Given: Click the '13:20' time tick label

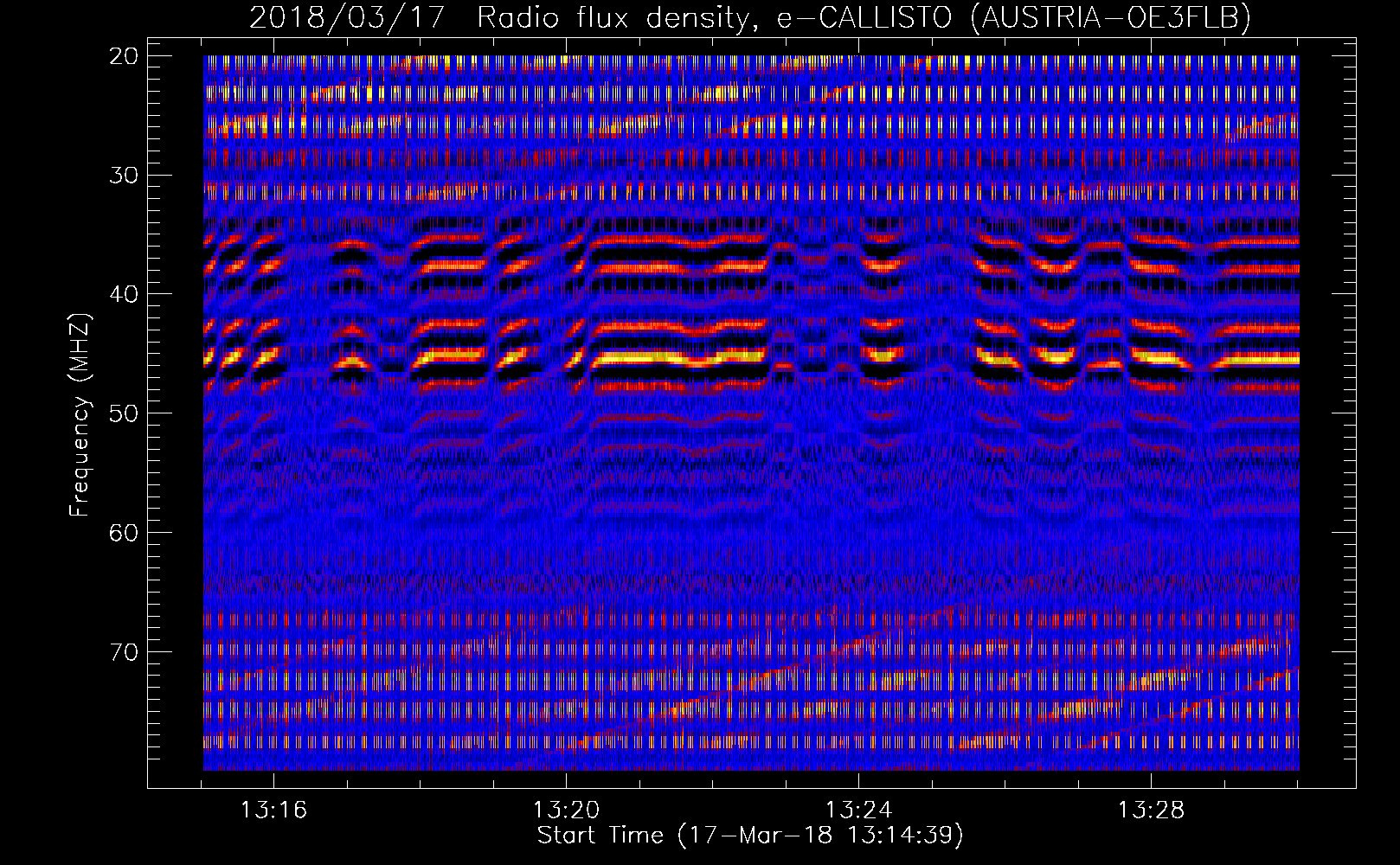Looking at the screenshot, I should [x=566, y=811].
